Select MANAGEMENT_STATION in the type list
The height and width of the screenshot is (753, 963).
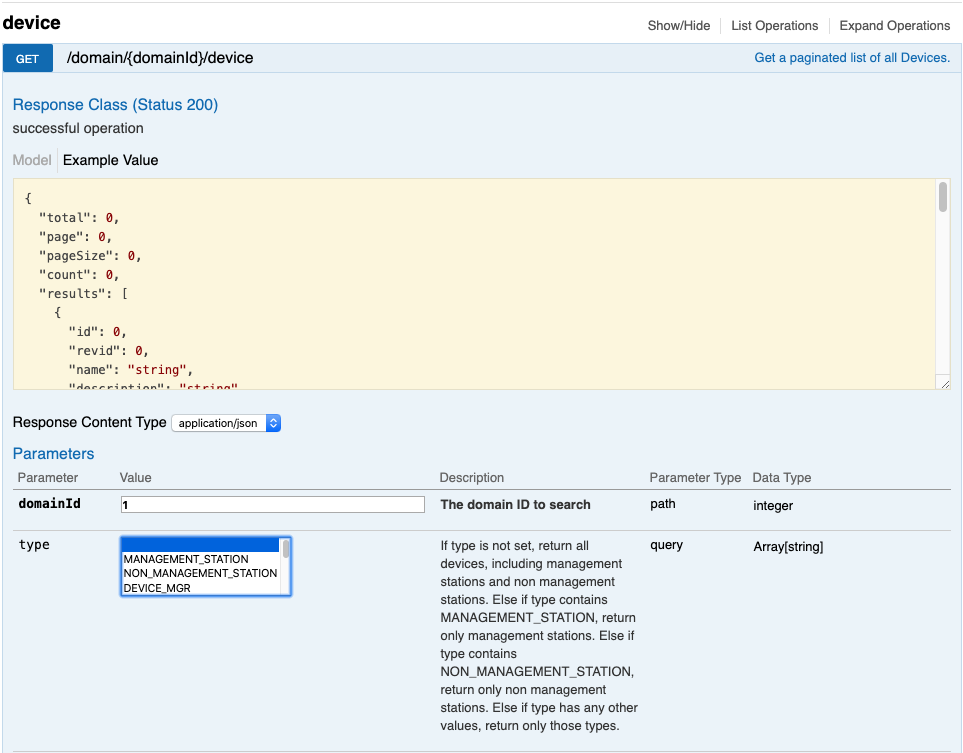click(186, 559)
